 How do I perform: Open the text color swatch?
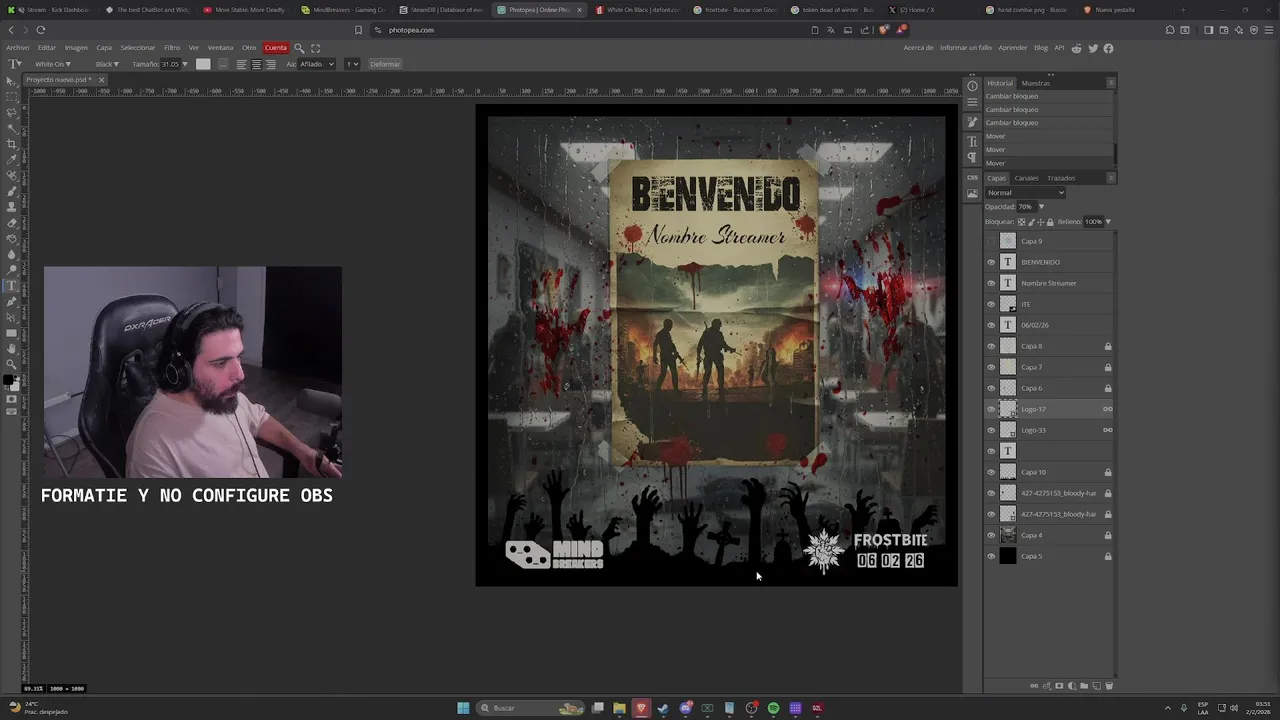pyautogui.click(x=203, y=64)
